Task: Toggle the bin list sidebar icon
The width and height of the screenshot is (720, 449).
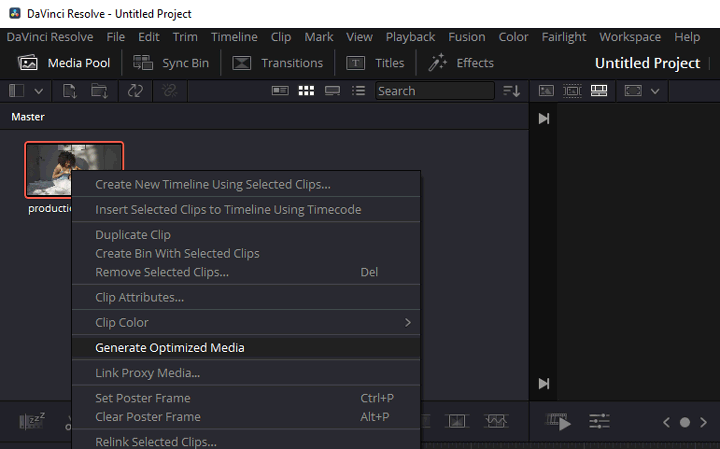Action: click(x=17, y=91)
